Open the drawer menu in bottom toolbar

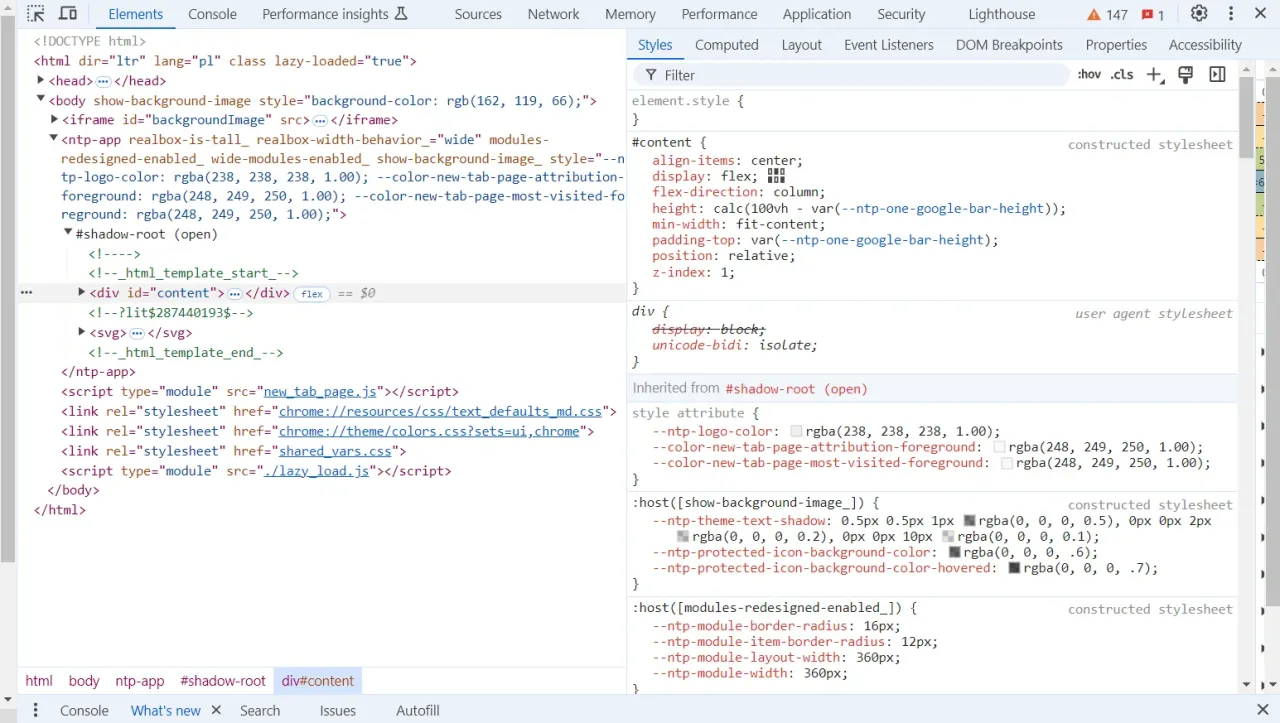click(x=35, y=709)
